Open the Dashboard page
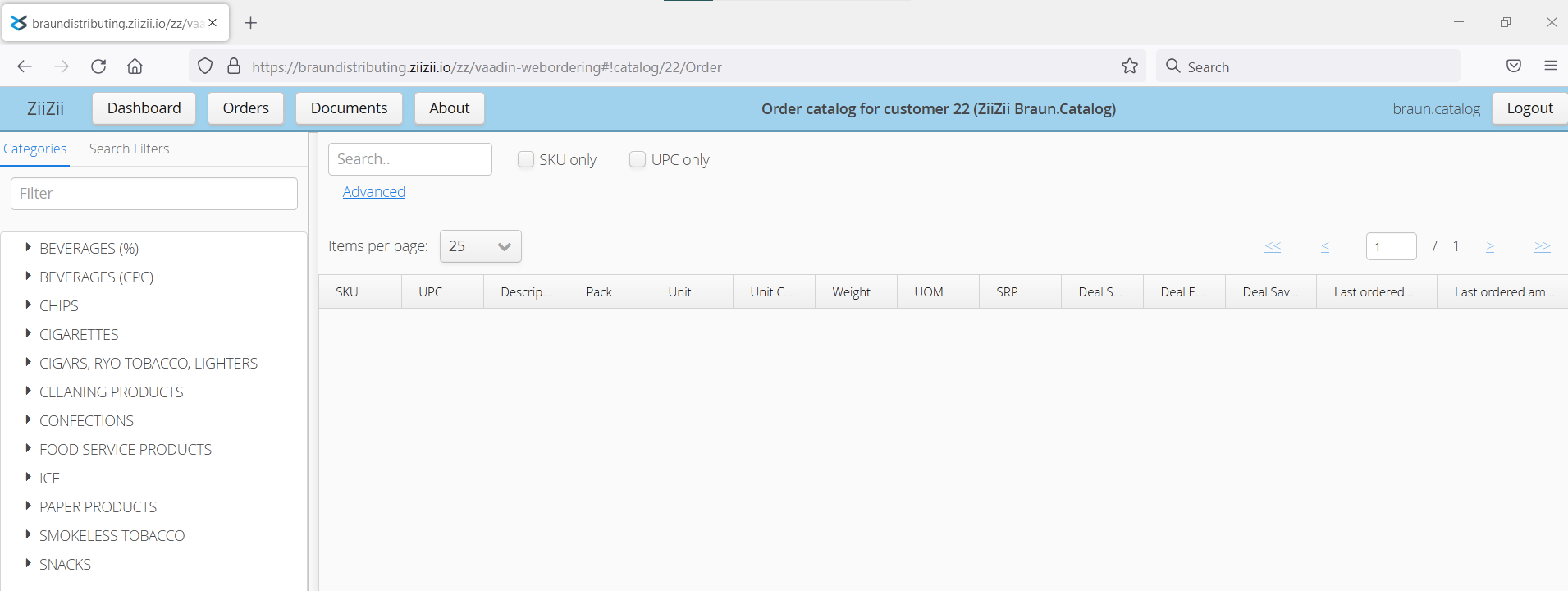 (144, 108)
